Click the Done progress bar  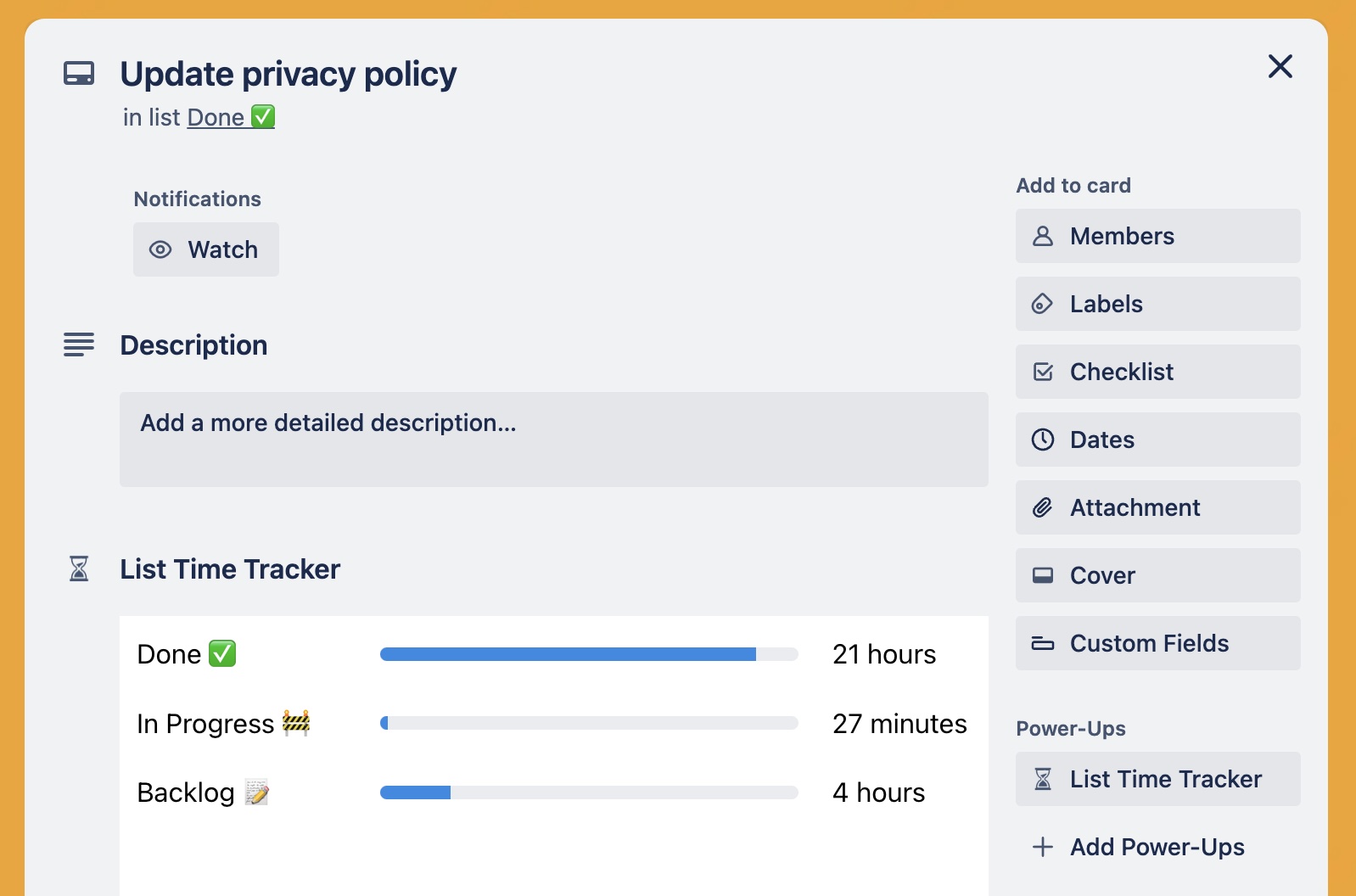point(589,653)
